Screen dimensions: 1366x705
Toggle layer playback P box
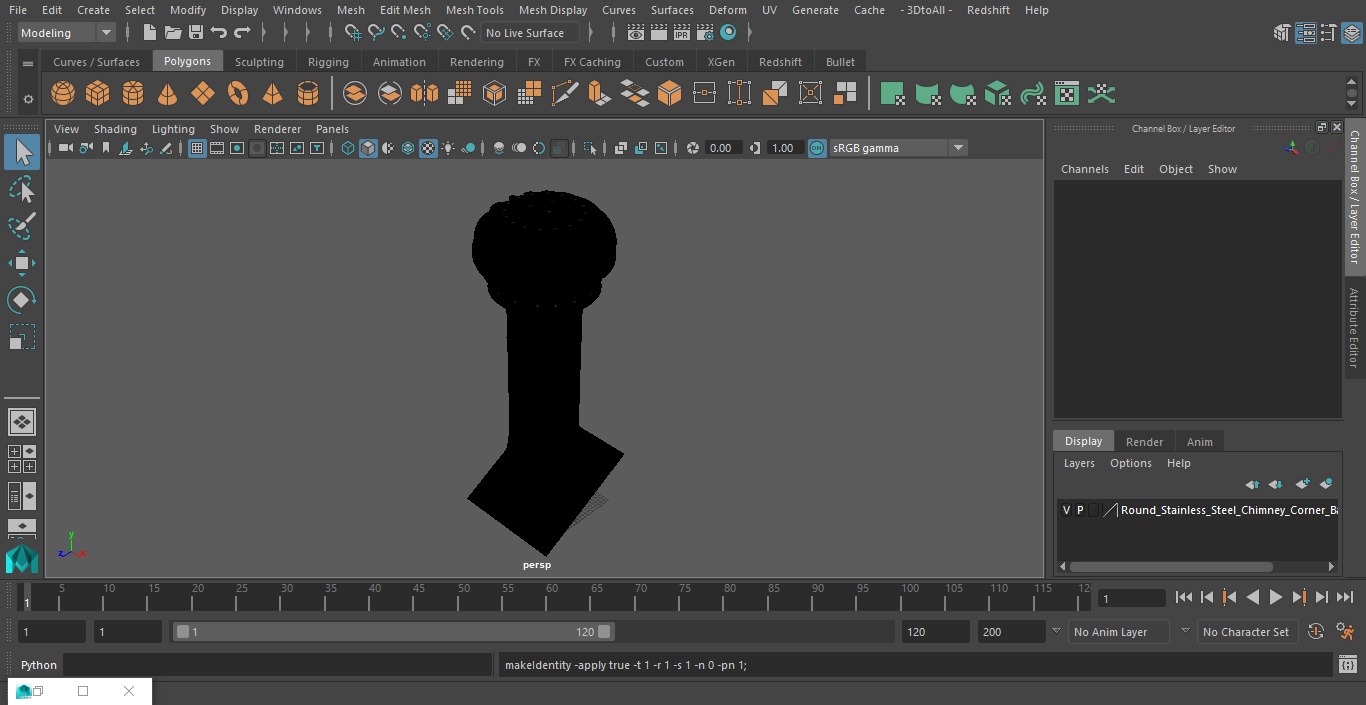click(x=1080, y=510)
